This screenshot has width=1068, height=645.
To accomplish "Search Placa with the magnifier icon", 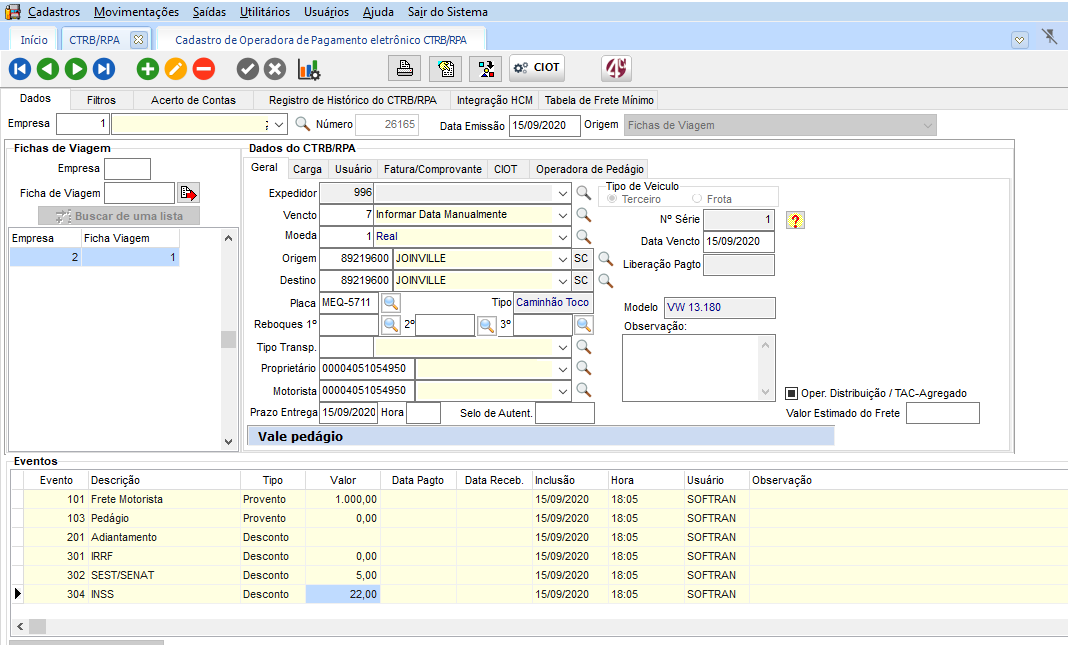I will [x=391, y=302].
